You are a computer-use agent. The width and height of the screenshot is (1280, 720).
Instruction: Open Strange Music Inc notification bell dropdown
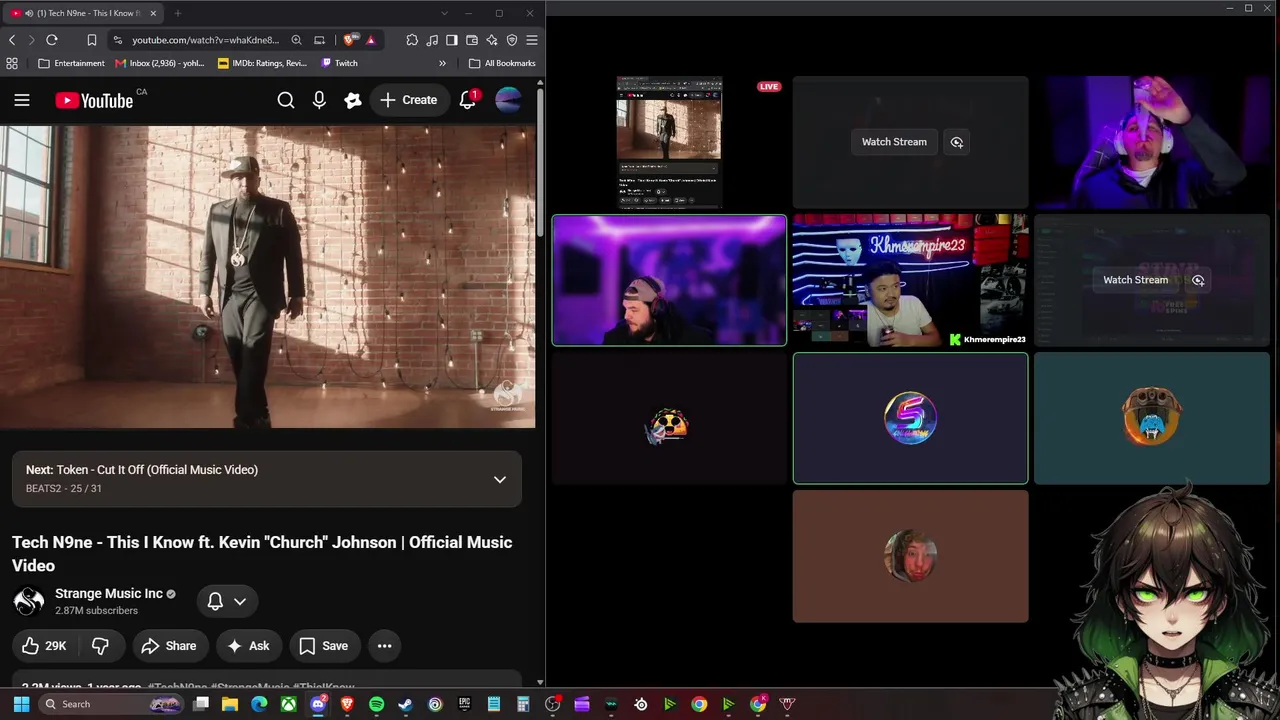(x=227, y=601)
